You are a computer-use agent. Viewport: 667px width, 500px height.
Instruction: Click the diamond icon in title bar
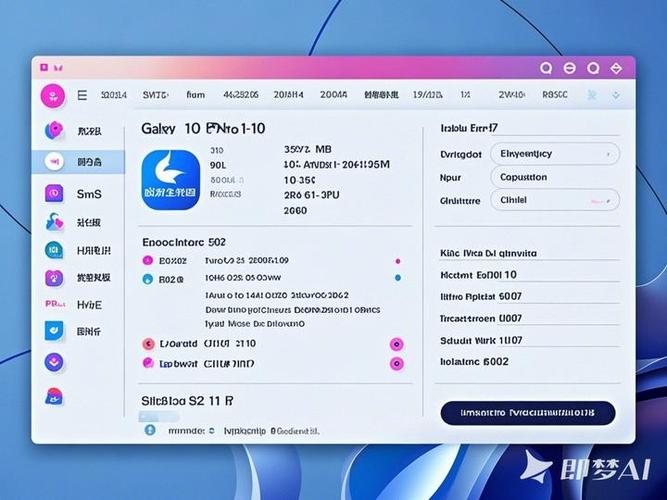tap(616, 68)
